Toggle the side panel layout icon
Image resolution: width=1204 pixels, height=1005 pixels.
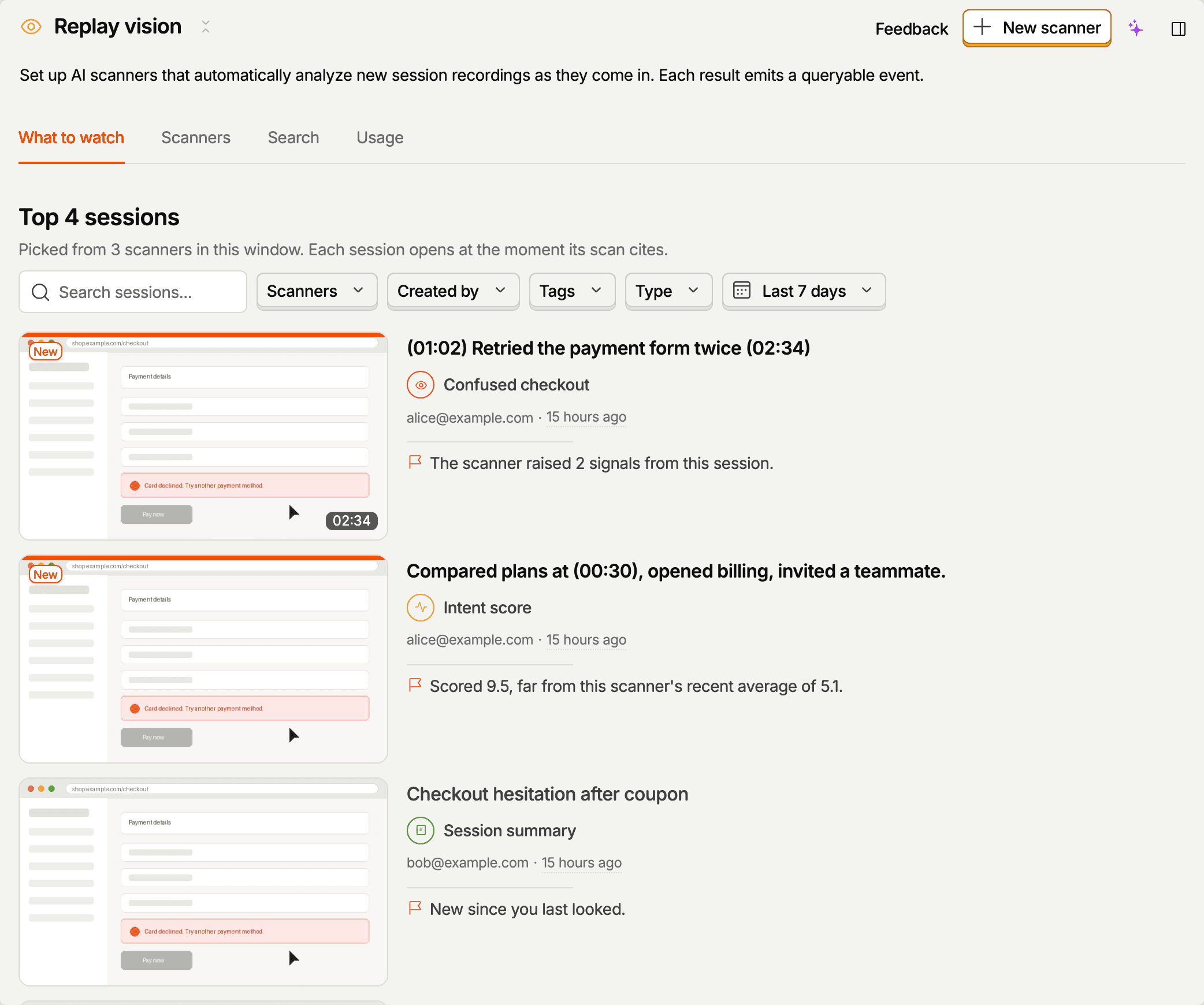[1179, 29]
